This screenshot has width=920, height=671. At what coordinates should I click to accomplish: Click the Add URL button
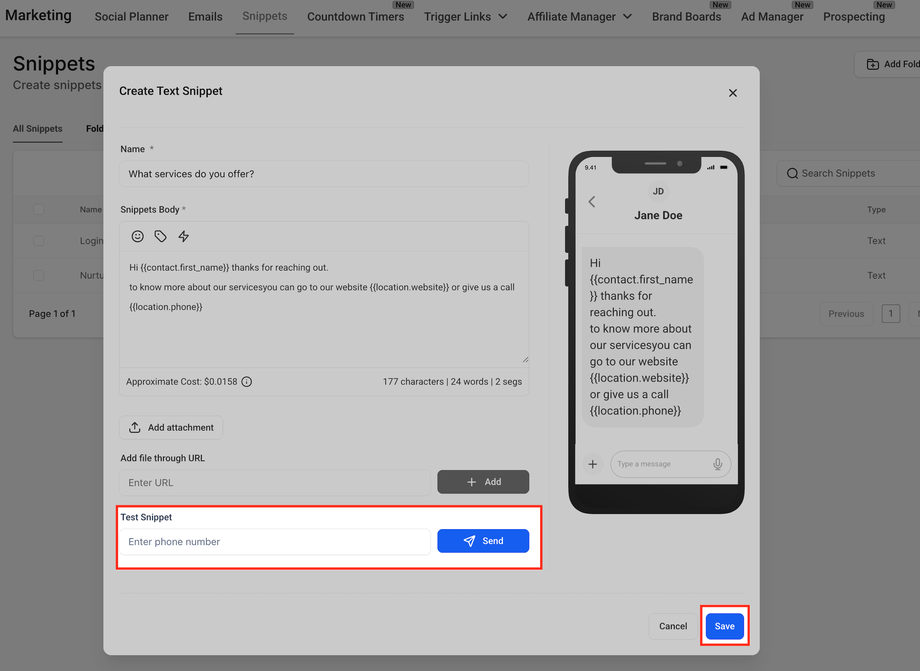click(483, 482)
